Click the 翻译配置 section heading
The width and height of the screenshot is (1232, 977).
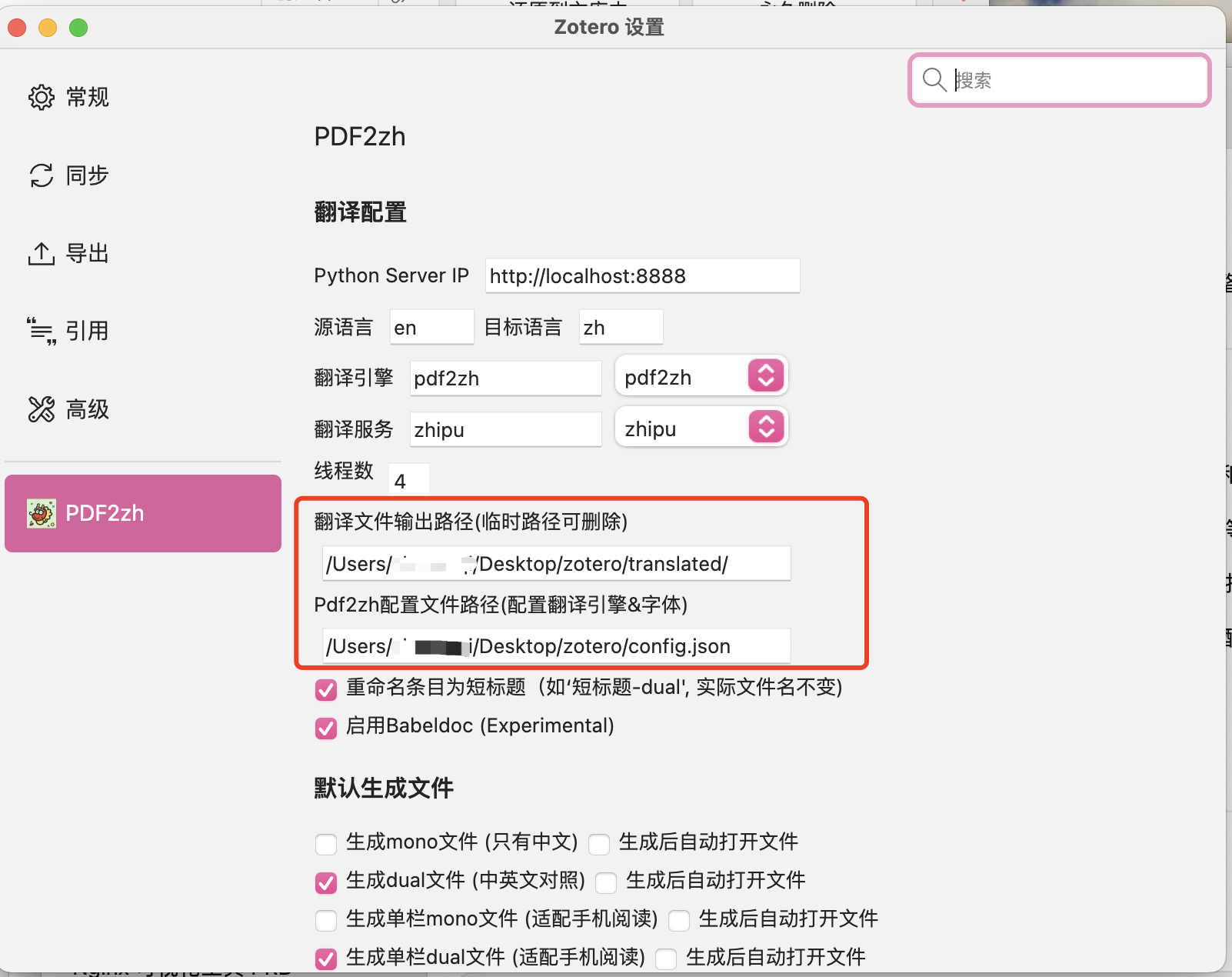coord(360,212)
